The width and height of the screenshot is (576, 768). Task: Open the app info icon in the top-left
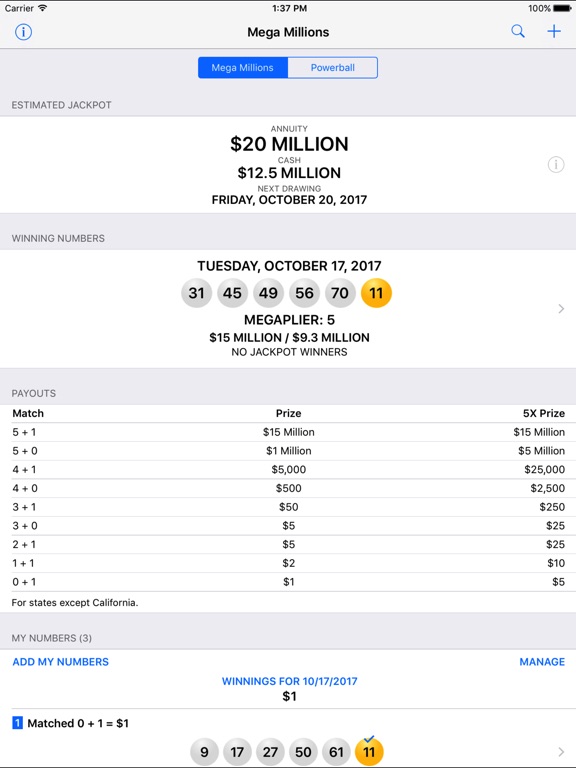tap(24, 32)
